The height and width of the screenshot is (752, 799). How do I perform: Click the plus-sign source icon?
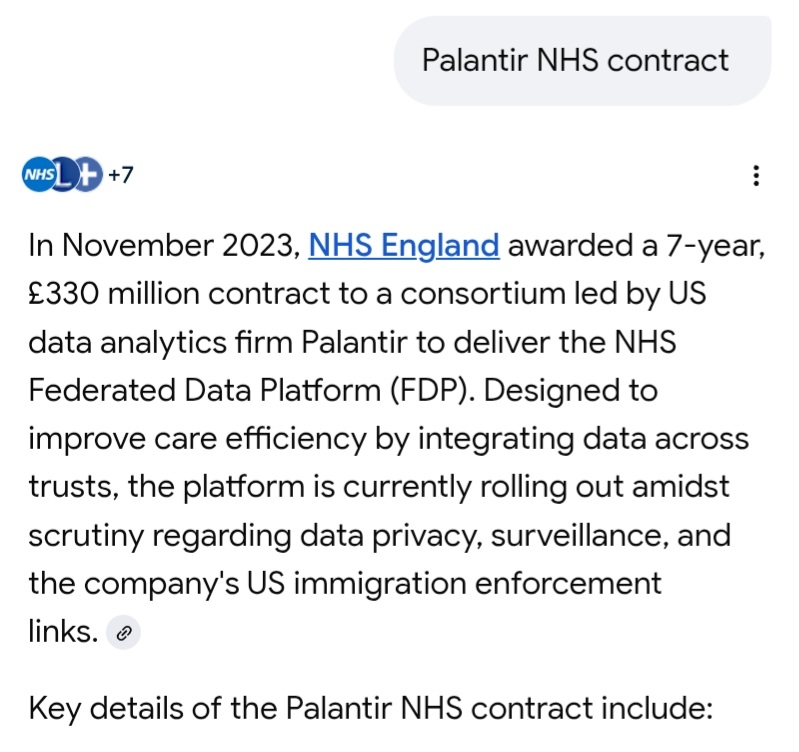[88, 175]
